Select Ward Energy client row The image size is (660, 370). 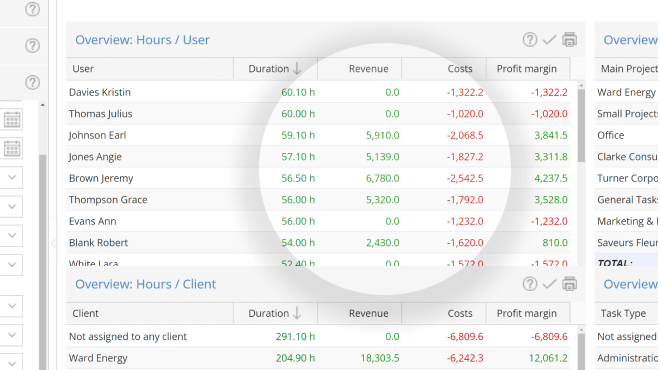point(318,358)
